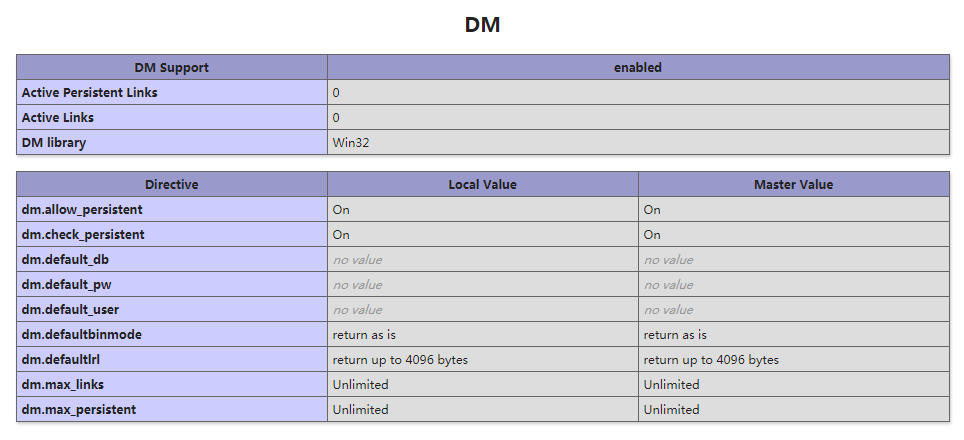This screenshot has height=440, width=964.
Task: Click the dm.default_pw directive cell
Action: (x=172, y=285)
